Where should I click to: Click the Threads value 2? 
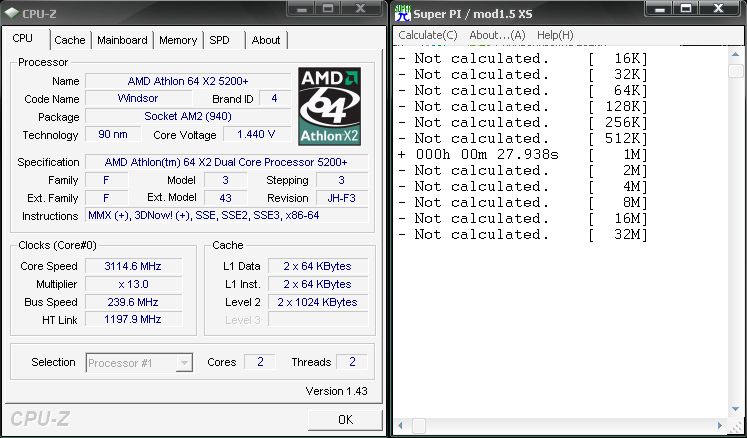tap(352, 362)
